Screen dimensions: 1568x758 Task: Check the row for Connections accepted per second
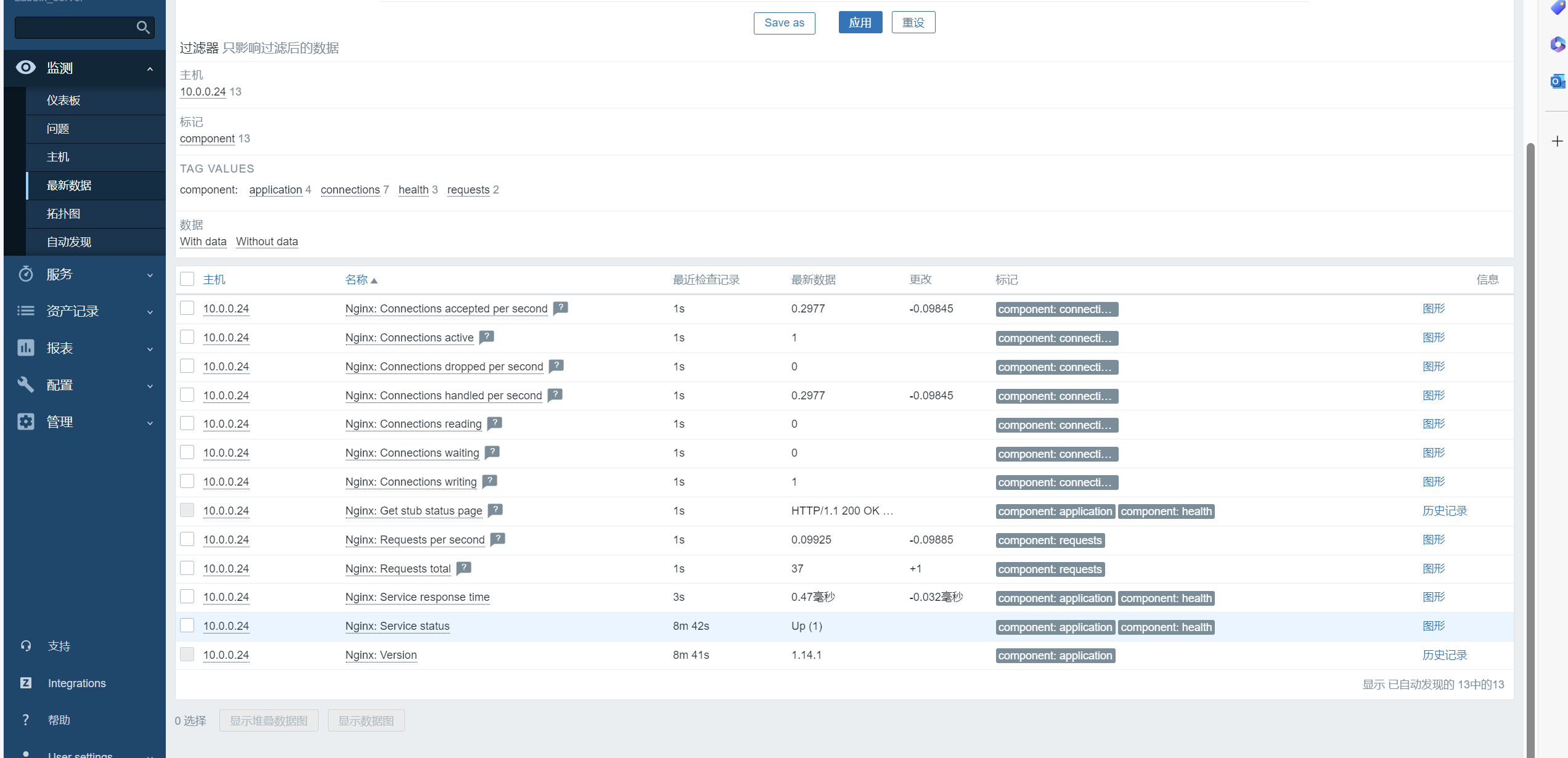click(x=187, y=308)
